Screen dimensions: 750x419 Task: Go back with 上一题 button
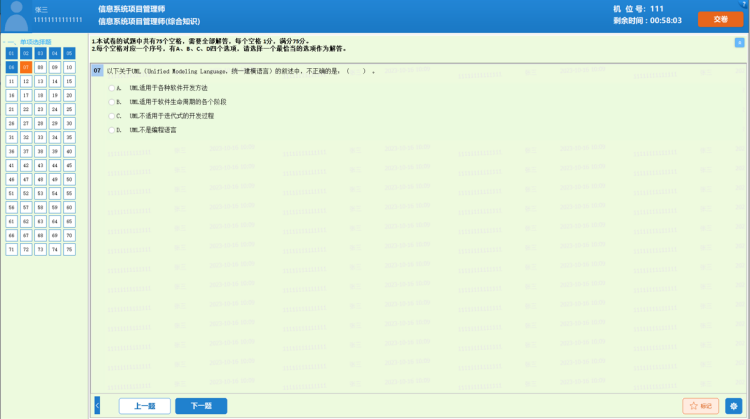coord(144,406)
